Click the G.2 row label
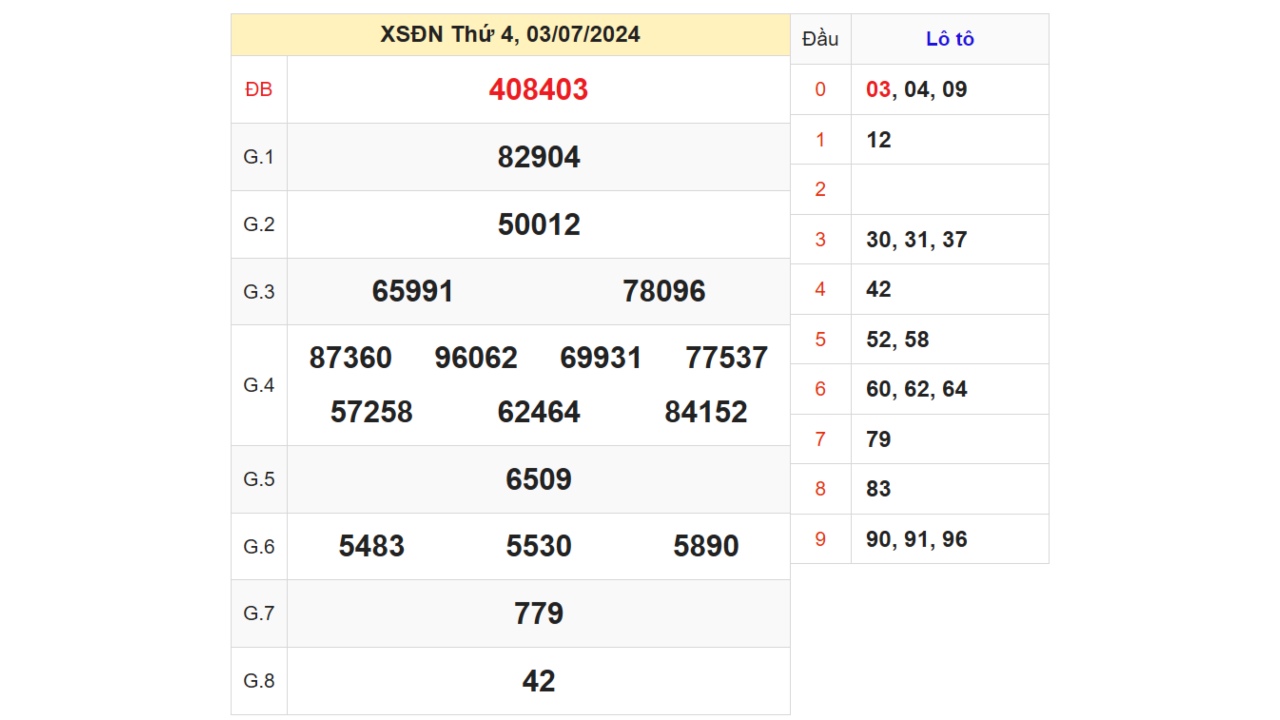This screenshot has width=1280, height=720. [259, 224]
